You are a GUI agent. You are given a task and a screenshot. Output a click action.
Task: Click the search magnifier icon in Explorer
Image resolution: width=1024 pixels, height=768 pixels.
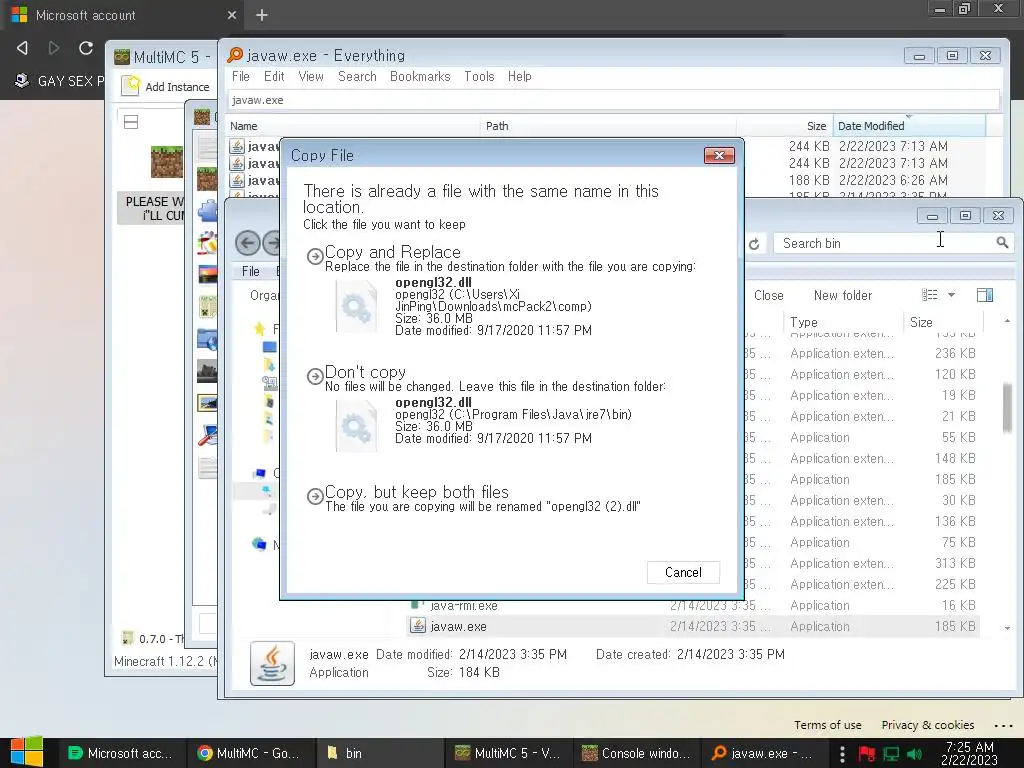tap(1002, 243)
